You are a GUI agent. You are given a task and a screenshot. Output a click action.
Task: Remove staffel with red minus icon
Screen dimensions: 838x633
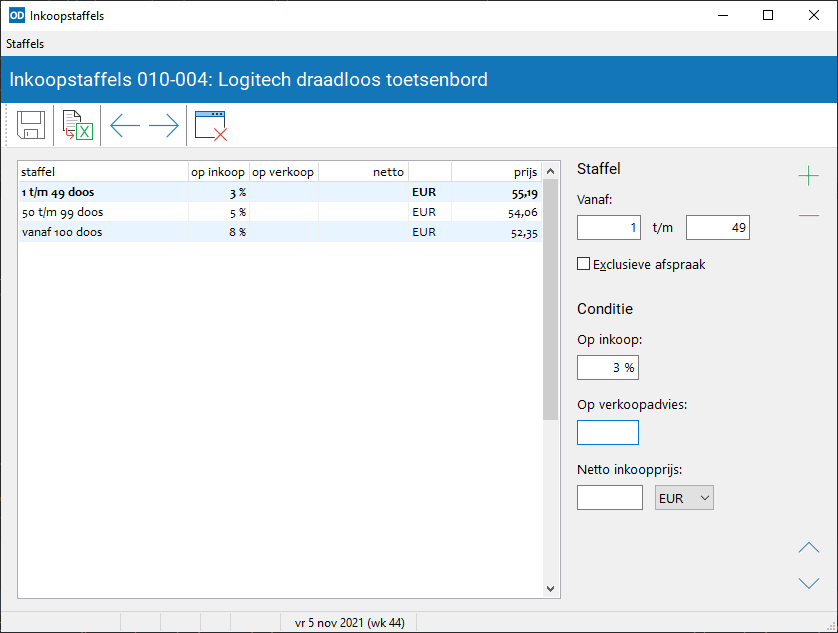[x=809, y=215]
